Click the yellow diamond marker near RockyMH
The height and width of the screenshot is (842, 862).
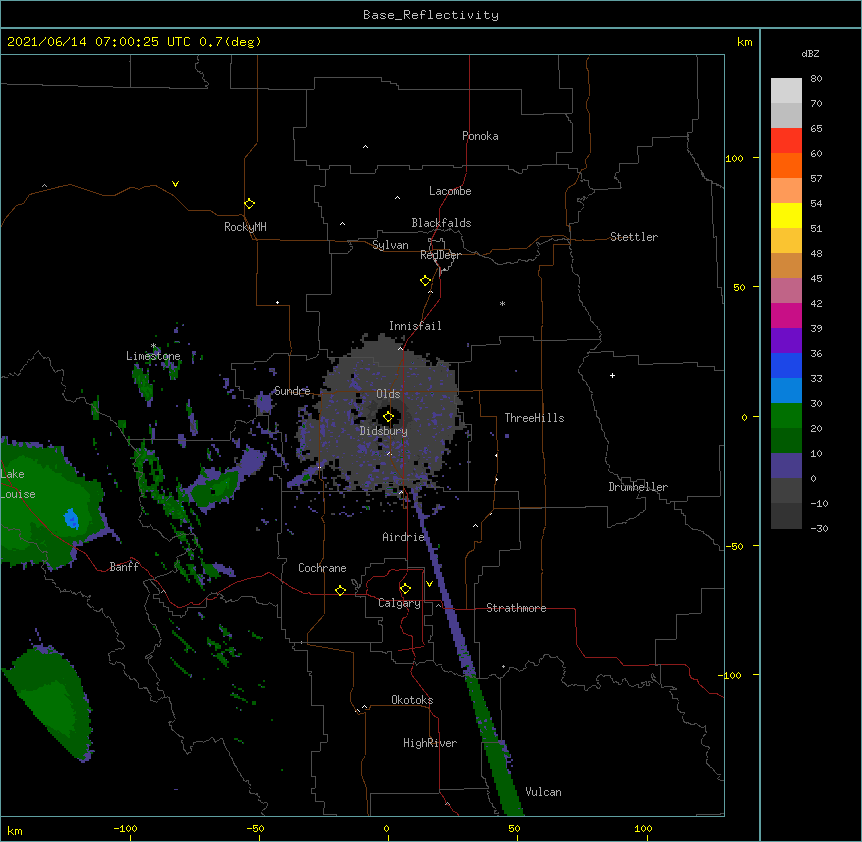[x=250, y=204]
